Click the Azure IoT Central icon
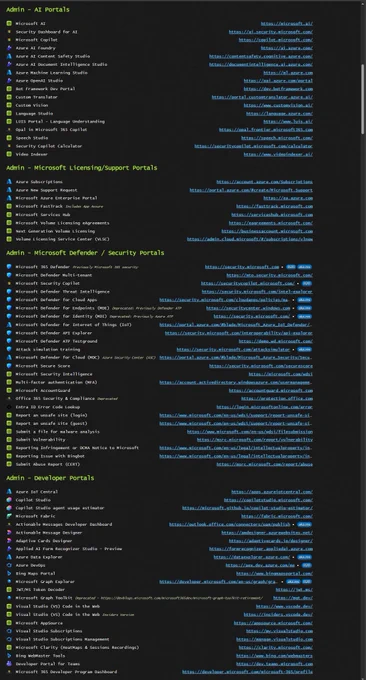The width and height of the screenshot is (366, 680). 9,492
